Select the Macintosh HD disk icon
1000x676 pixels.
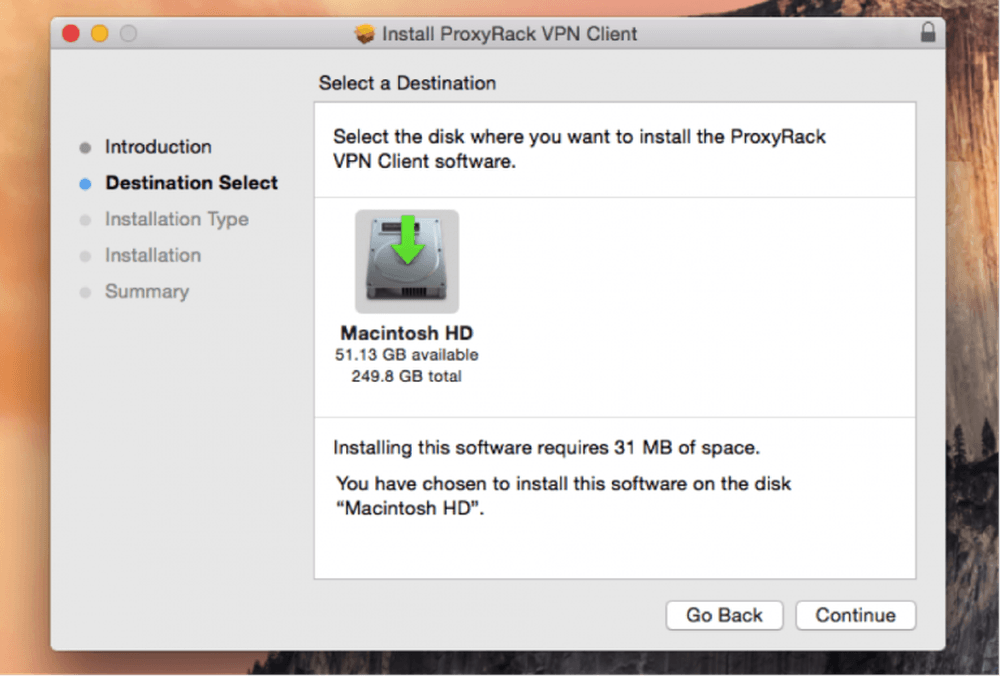(x=407, y=261)
